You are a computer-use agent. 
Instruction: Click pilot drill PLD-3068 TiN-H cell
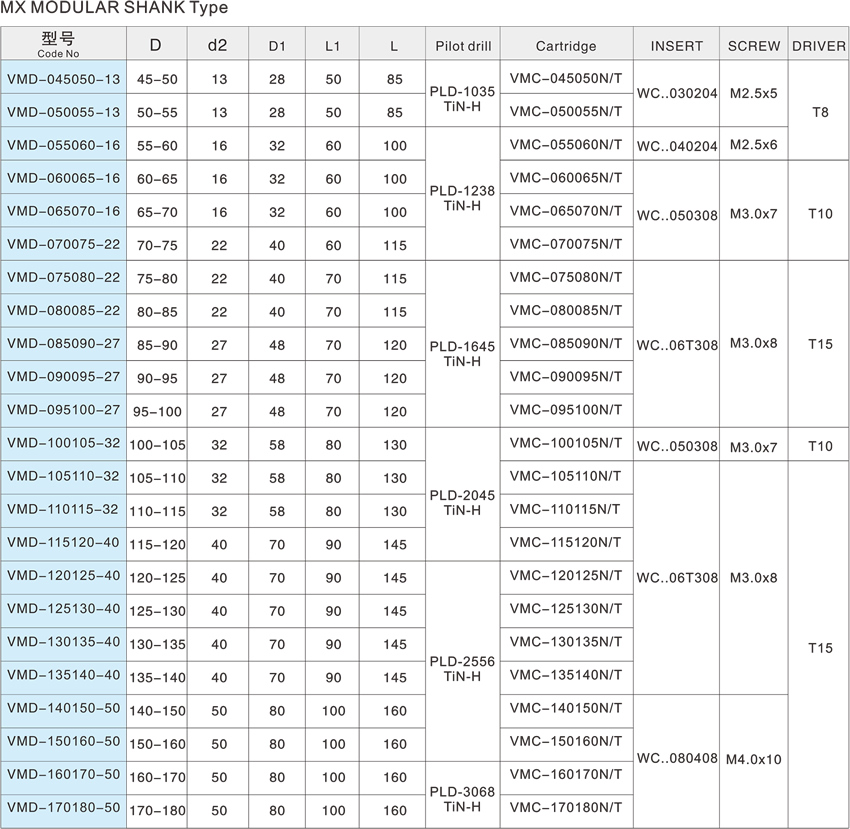point(461,798)
